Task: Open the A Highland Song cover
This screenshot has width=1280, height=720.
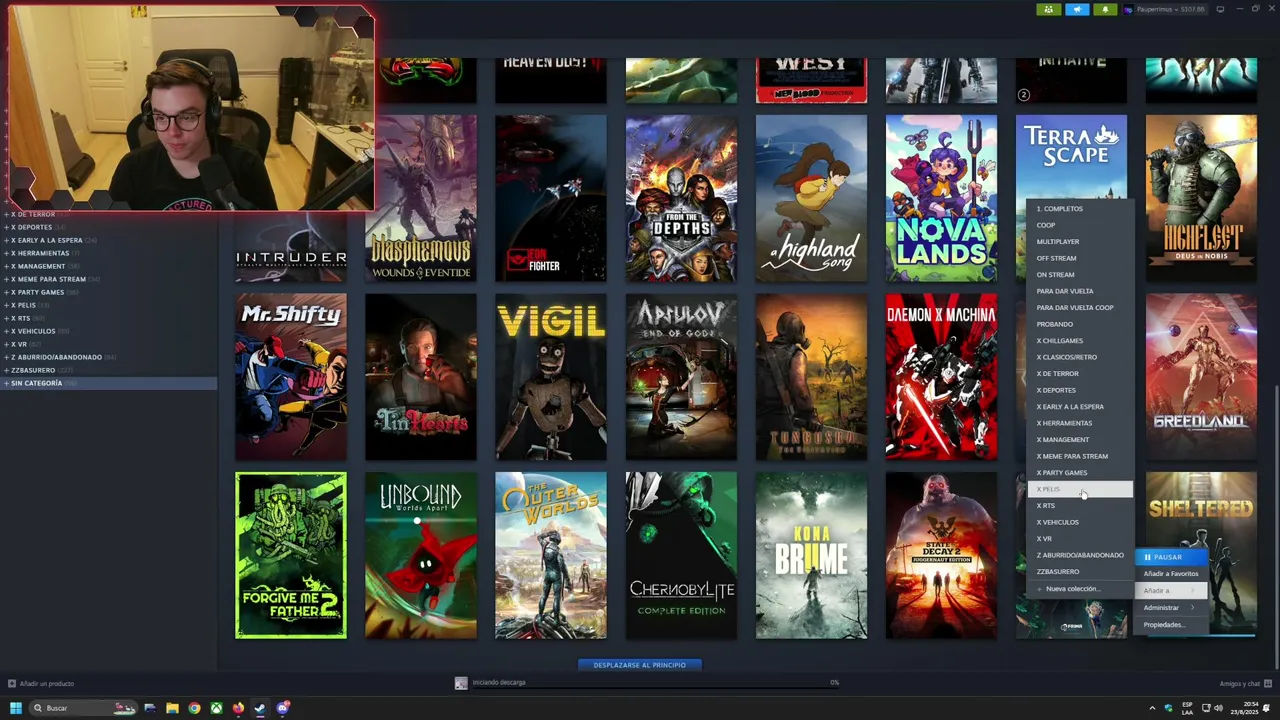Action: 811,198
